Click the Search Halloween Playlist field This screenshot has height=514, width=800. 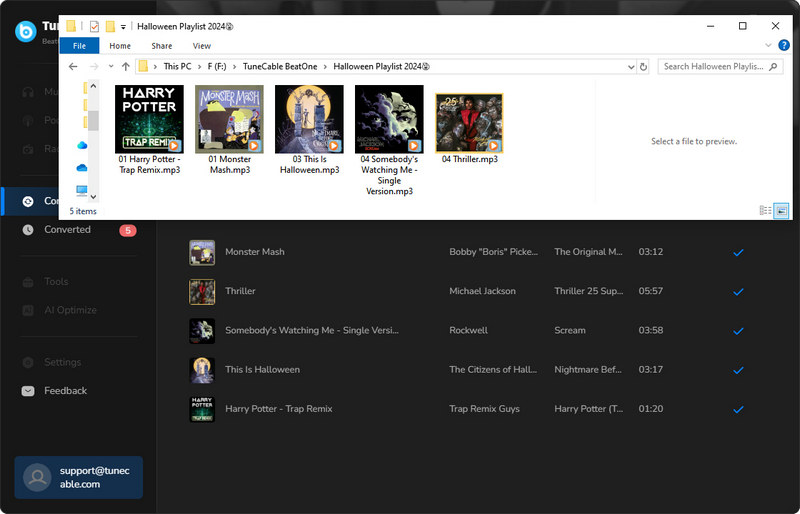pos(720,66)
